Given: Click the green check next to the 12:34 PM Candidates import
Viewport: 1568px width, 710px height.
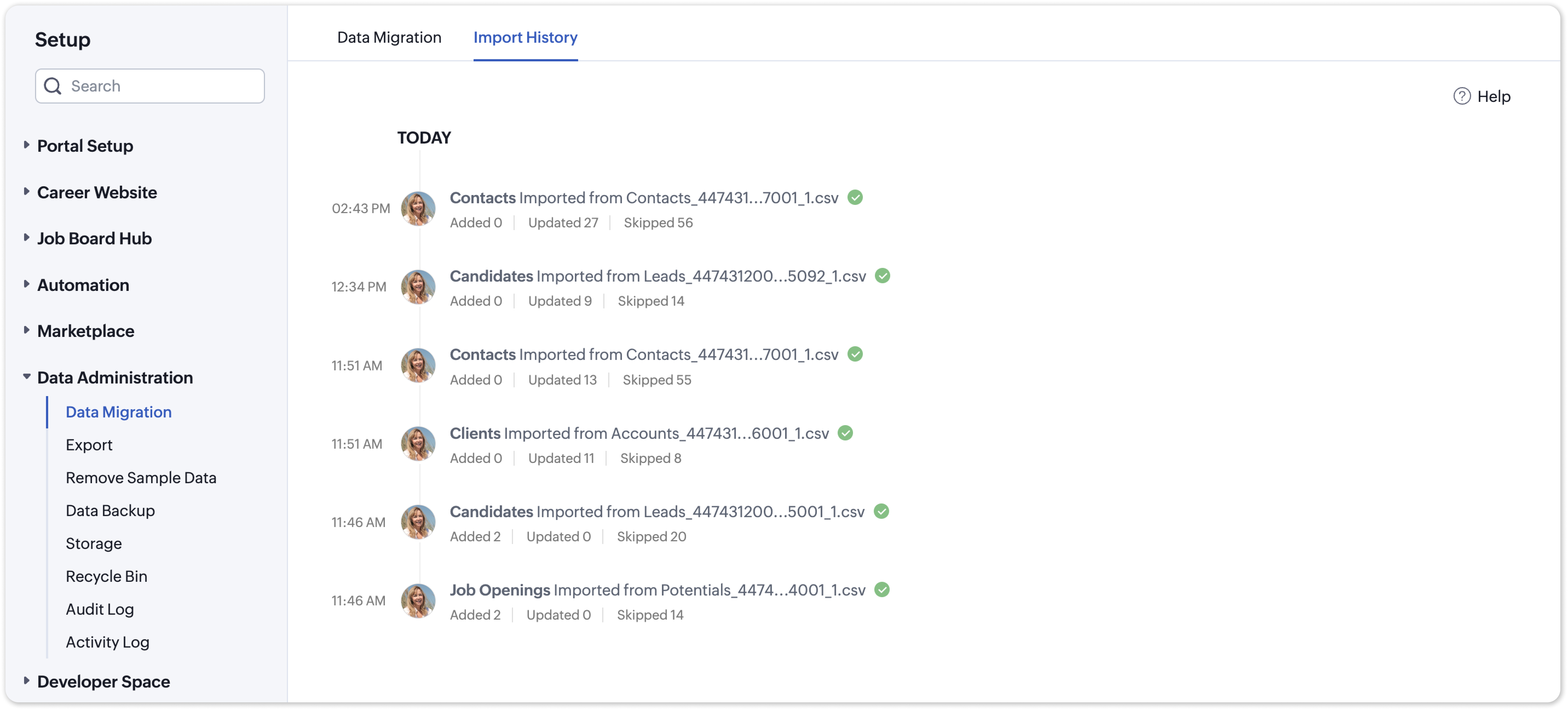Looking at the screenshot, I should click(x=882, y=276).
